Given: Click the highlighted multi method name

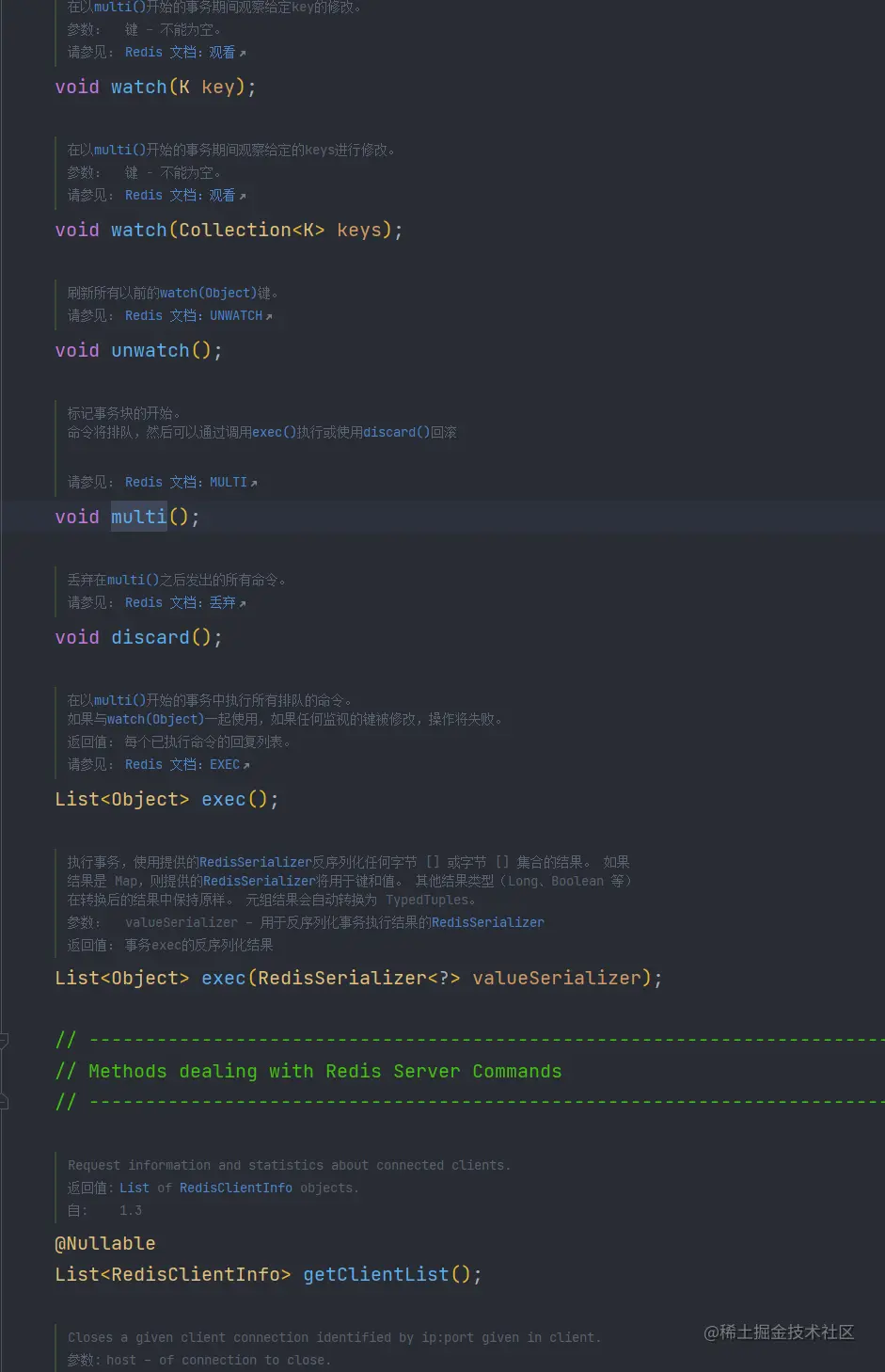Looking at the screenshot, I should coord(139,518).
